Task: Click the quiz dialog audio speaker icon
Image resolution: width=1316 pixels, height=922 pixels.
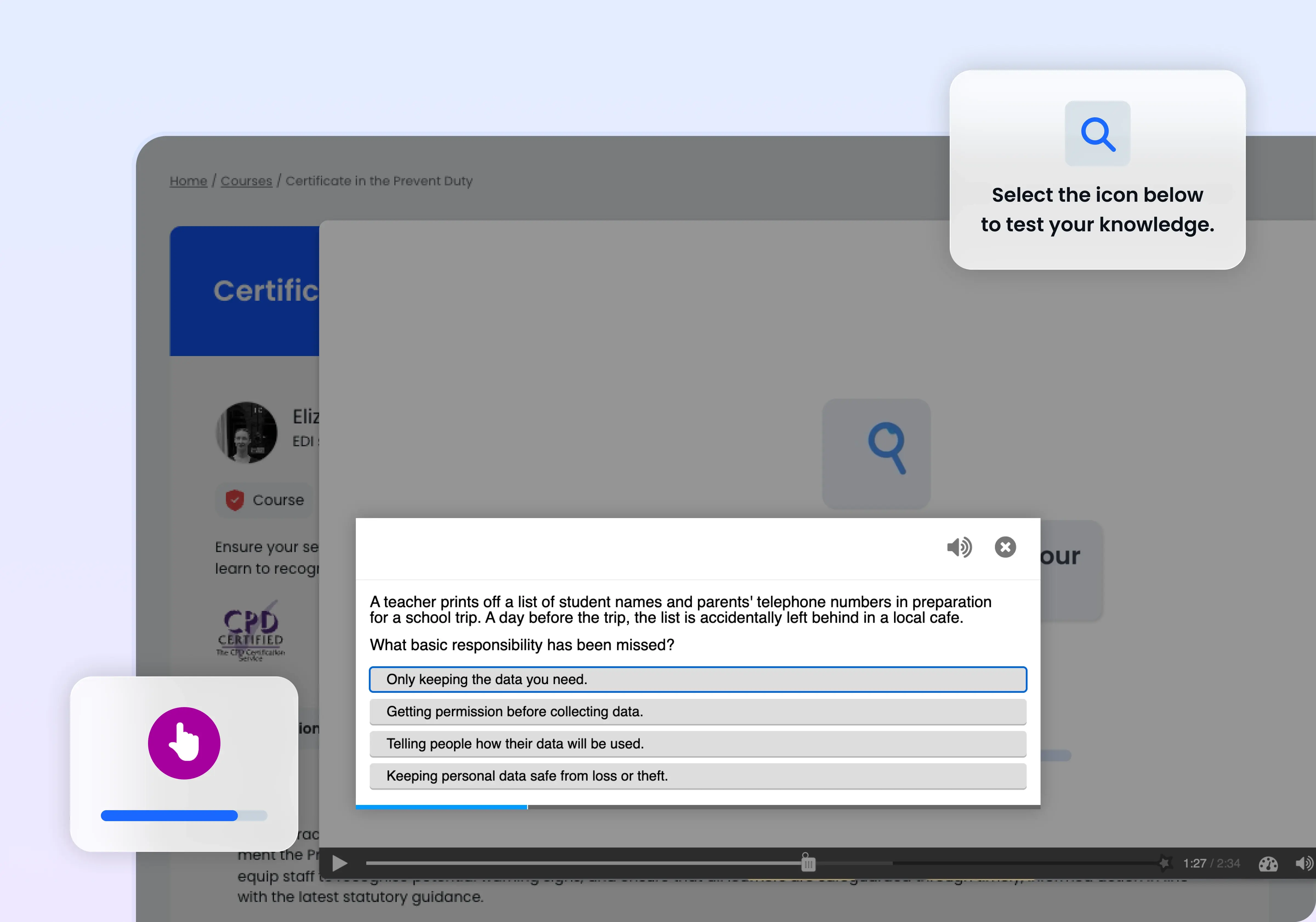Action: coord(959,547)
